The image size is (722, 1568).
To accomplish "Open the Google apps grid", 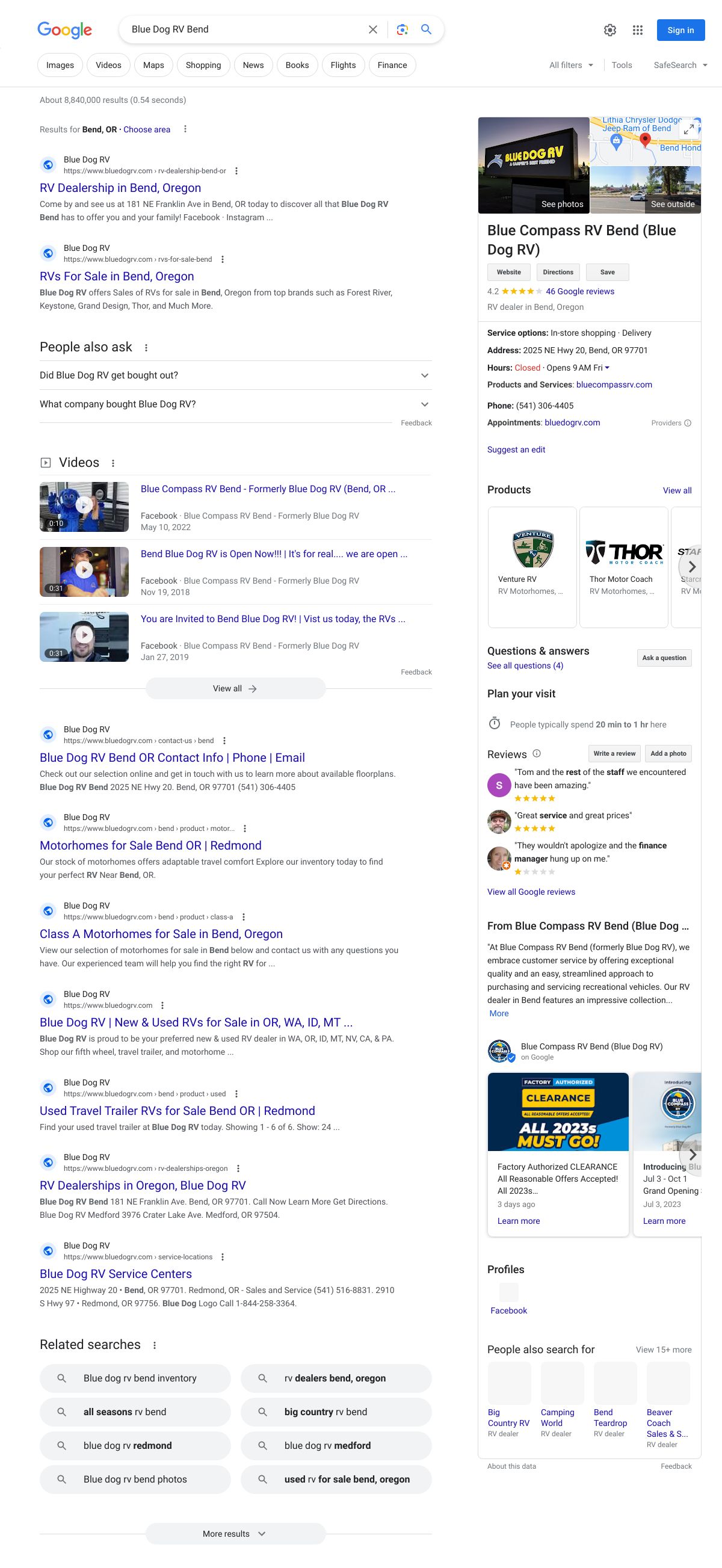I will pyautogui.click(x=637, y=31).
